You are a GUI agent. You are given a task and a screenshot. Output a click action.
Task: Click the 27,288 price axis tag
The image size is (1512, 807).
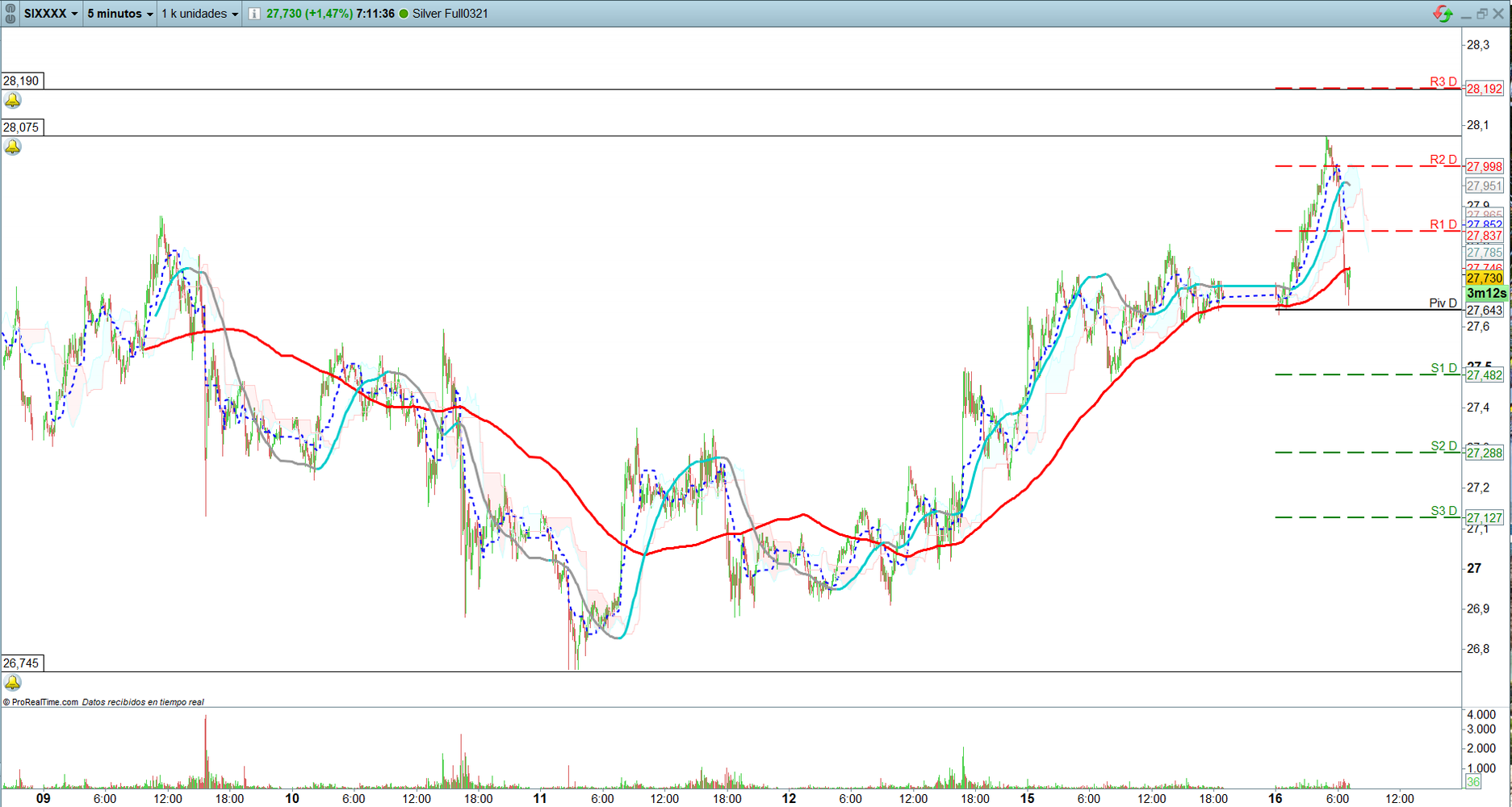(x=1485, y=454)
